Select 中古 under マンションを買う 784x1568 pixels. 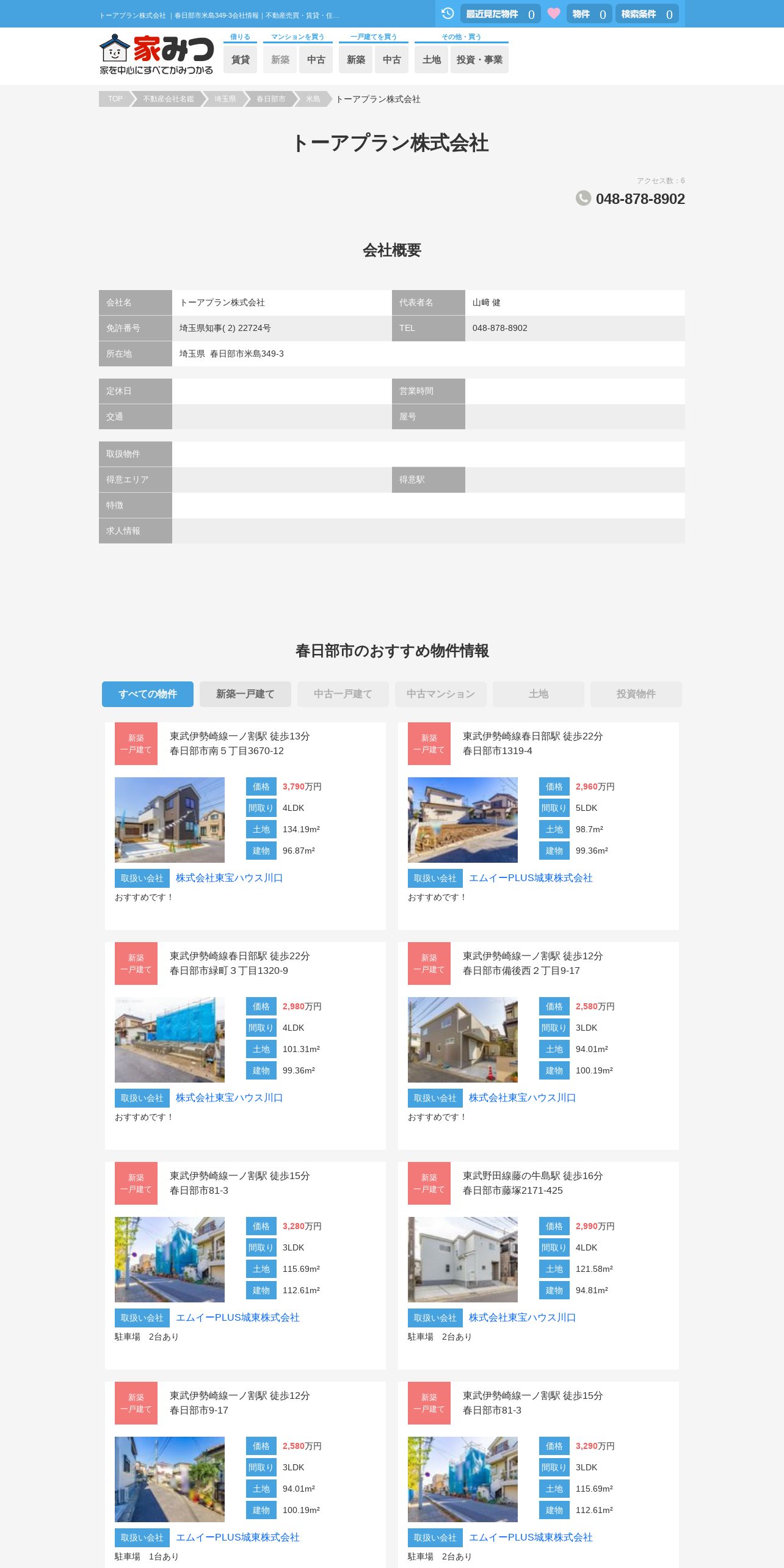(316, 59)
